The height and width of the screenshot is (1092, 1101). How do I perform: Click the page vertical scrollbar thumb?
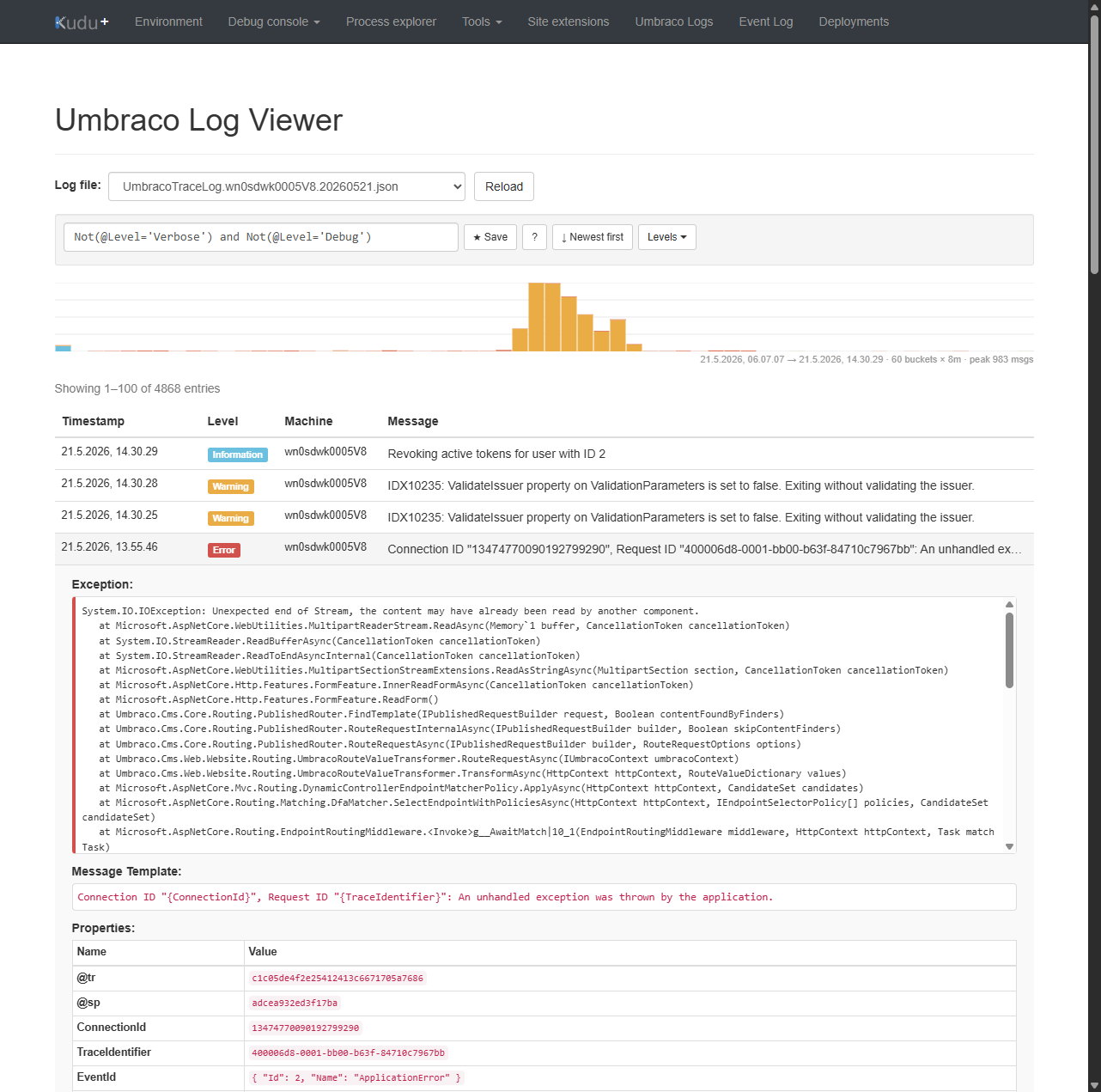click(1094, 144)
